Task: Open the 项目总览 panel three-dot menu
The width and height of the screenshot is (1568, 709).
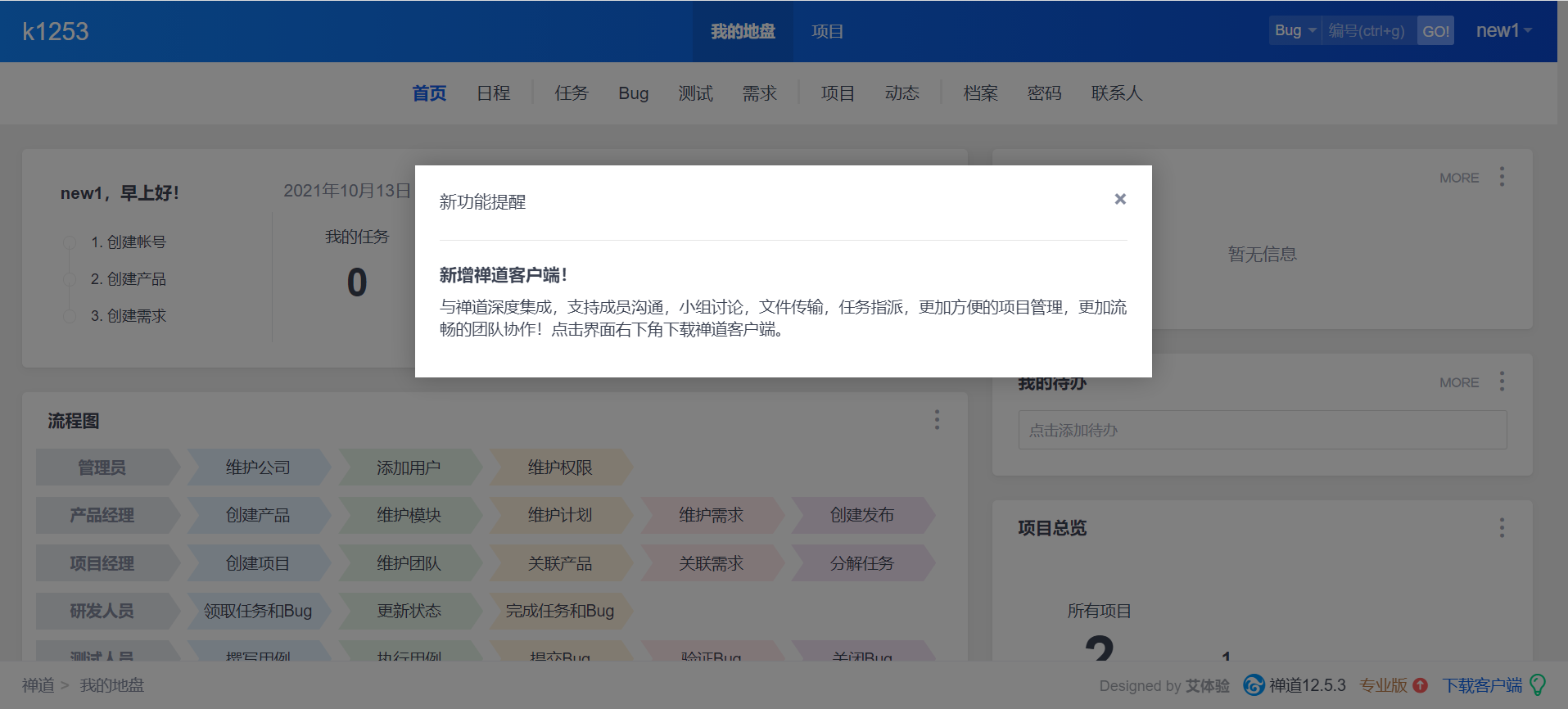Action: pos(1502,528)
